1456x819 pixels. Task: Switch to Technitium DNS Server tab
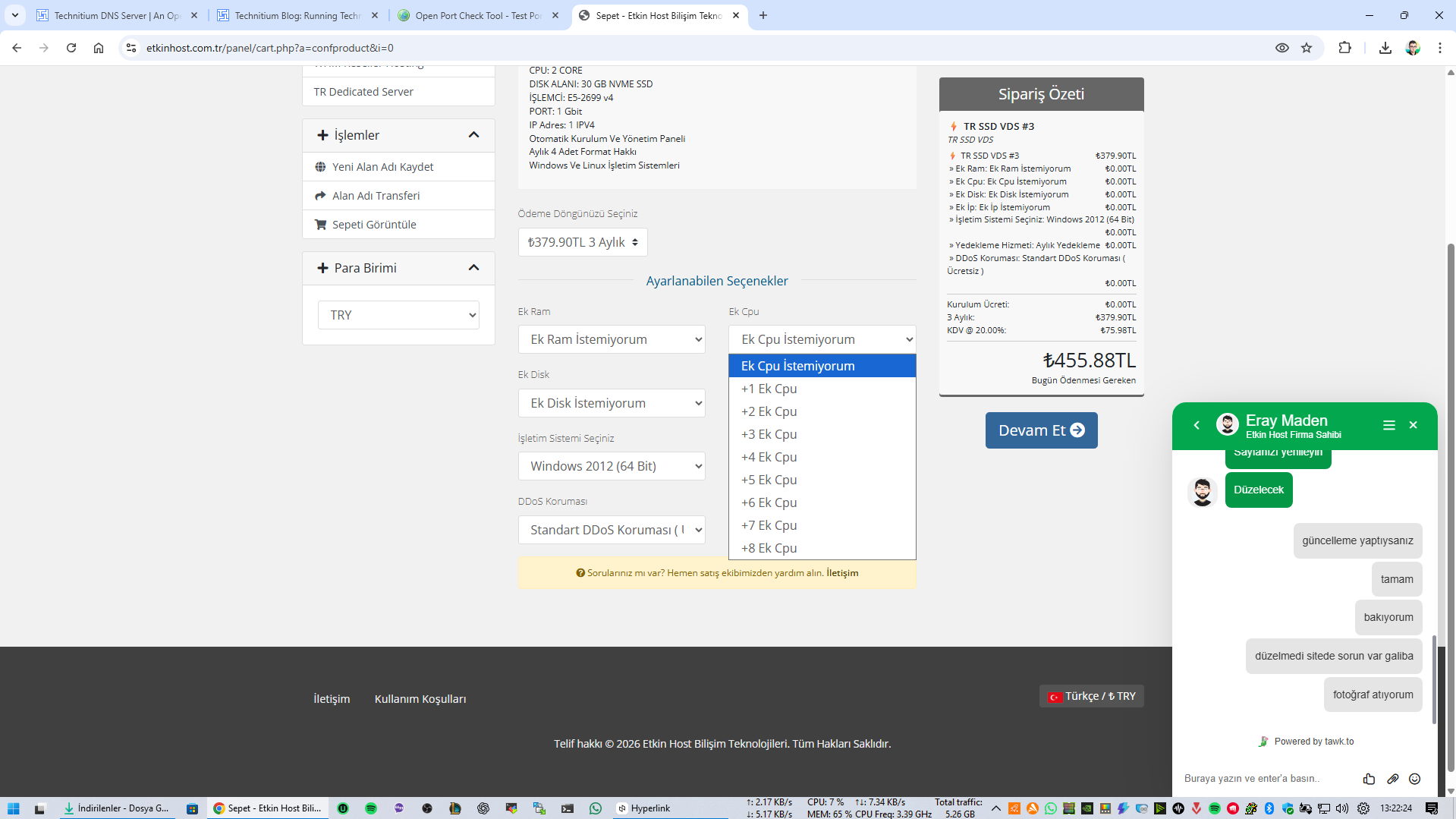click(118, 15)
